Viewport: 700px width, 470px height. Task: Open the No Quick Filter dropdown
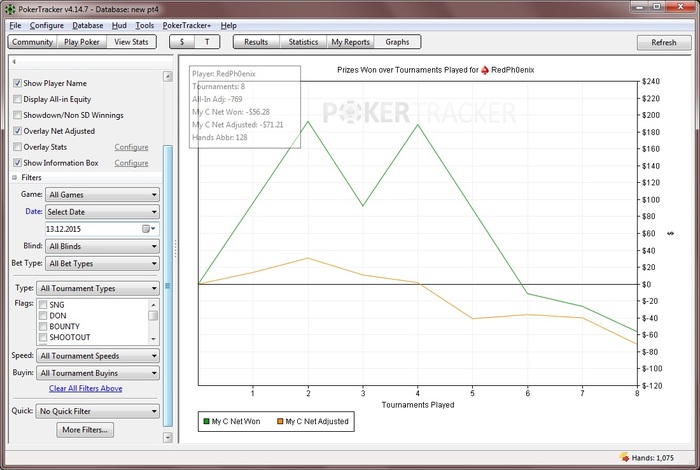click(98, 411)
